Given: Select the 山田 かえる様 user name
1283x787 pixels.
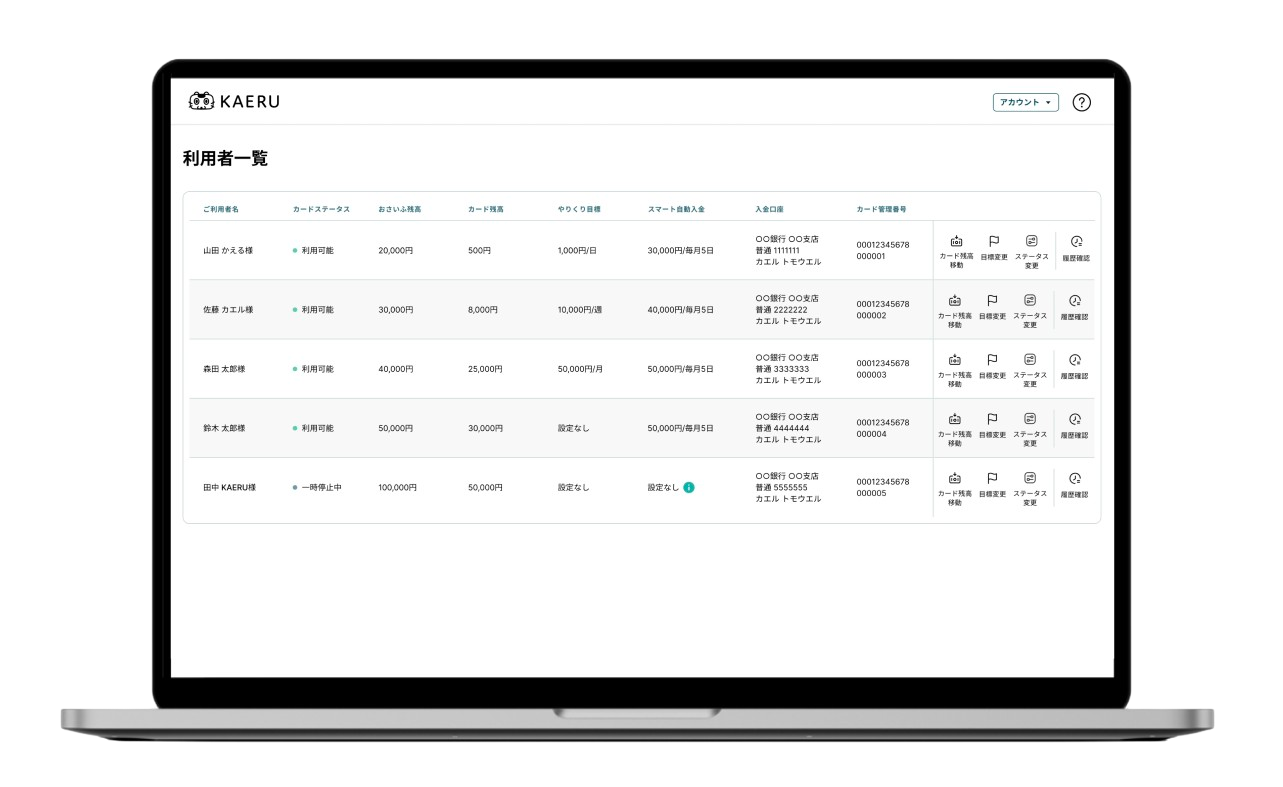Looking at the screenshot, I should tap(228, 251).
